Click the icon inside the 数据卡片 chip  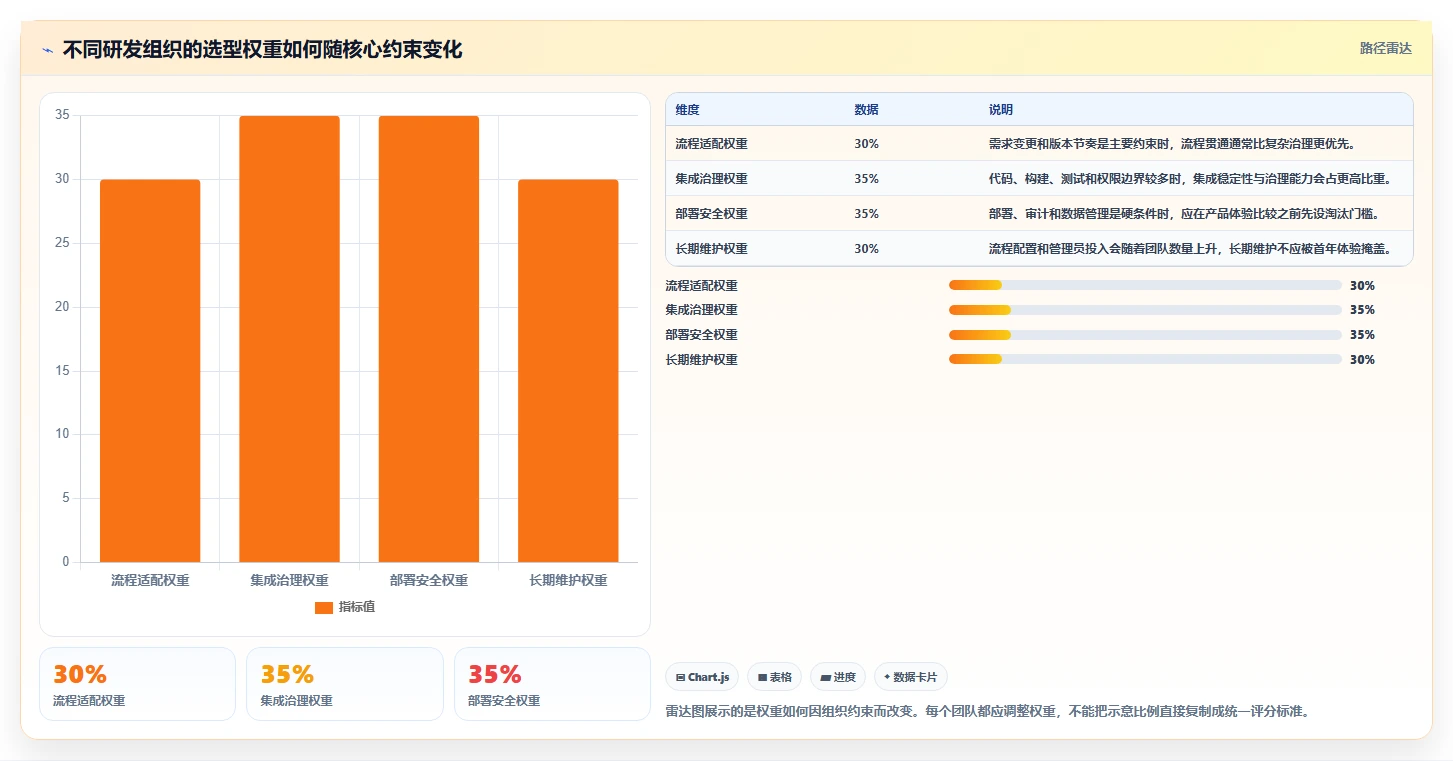point(887,677)
